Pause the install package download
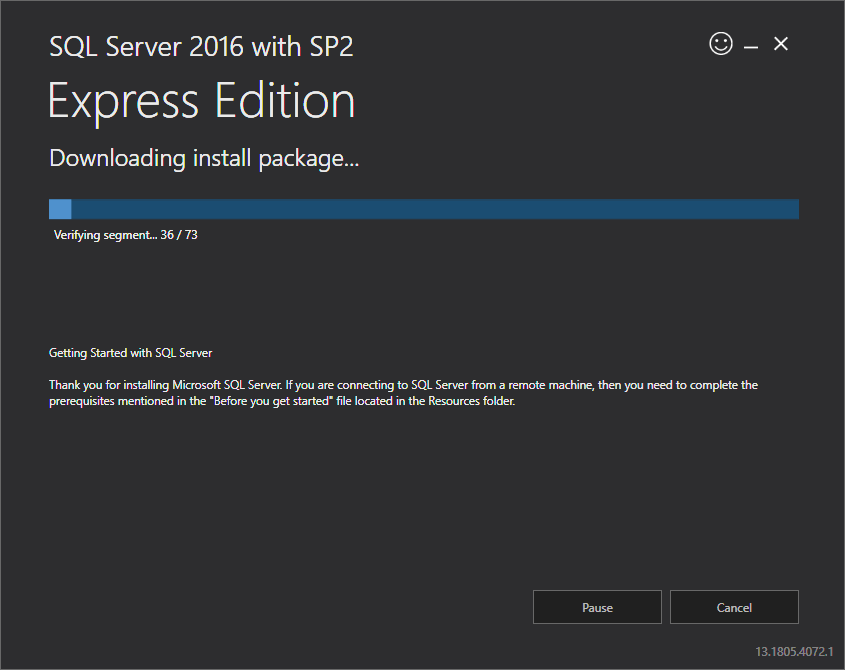The width and height of the screenshot is (845, 670). tap(597, 607)
